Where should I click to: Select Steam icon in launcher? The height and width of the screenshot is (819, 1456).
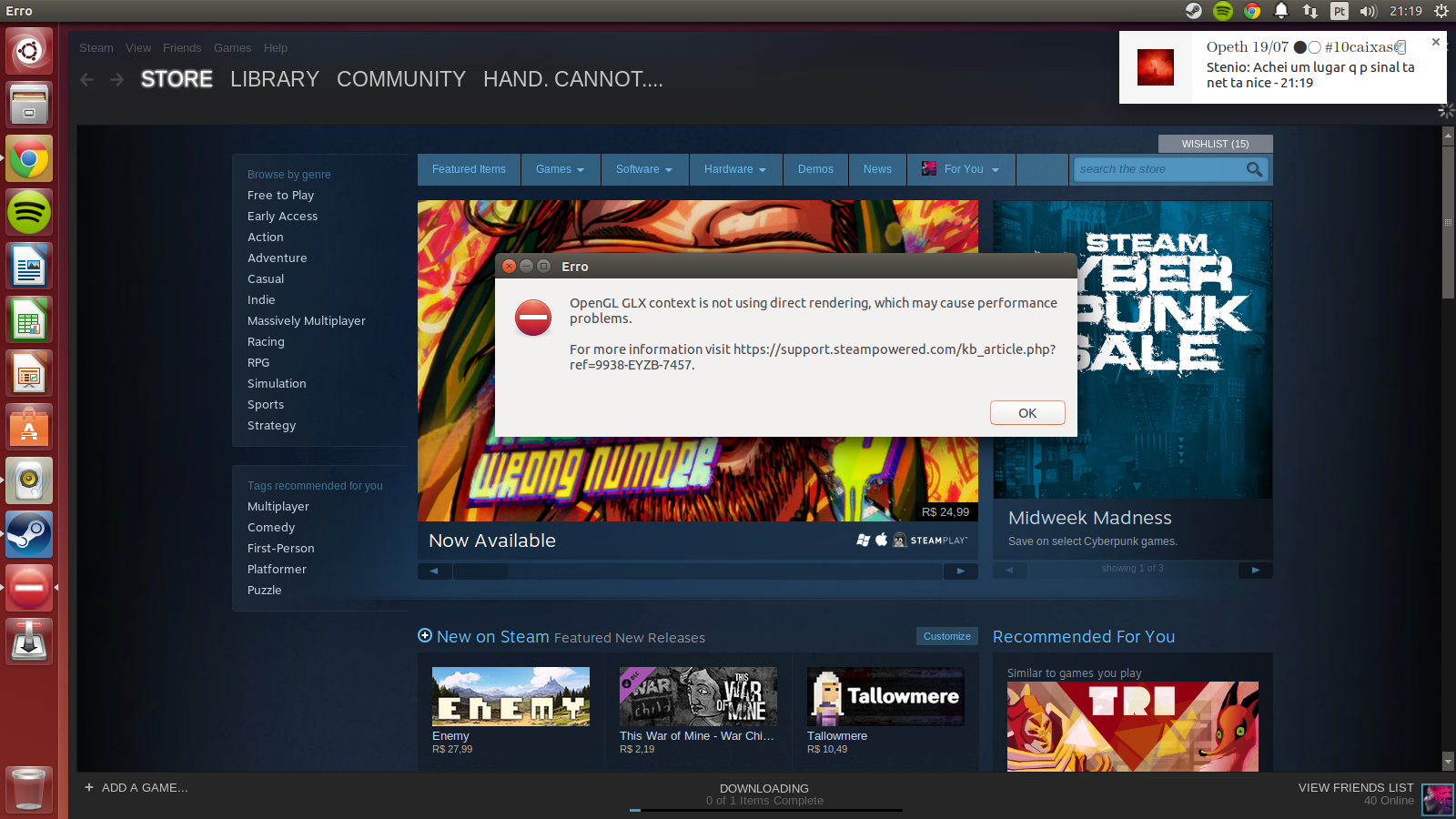click(x=29, y=534)
